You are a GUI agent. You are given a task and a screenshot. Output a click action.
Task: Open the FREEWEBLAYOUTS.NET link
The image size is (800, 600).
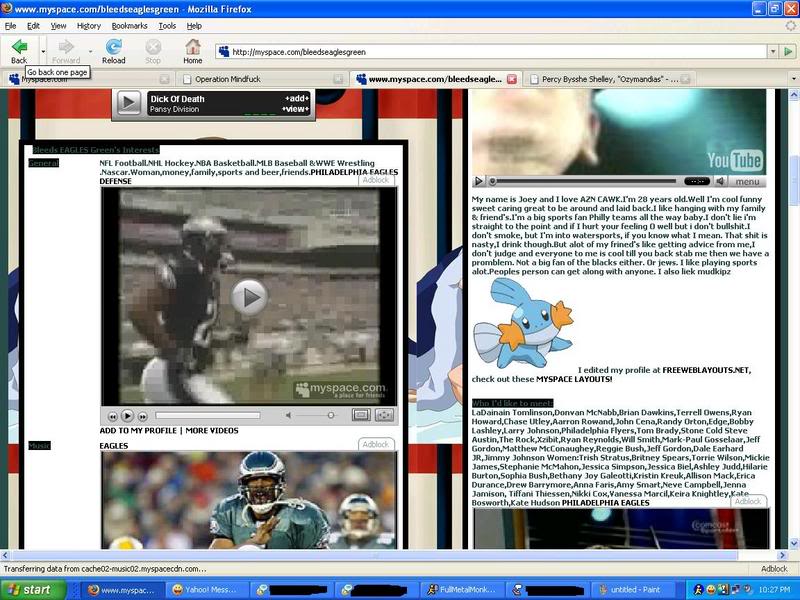706,370
